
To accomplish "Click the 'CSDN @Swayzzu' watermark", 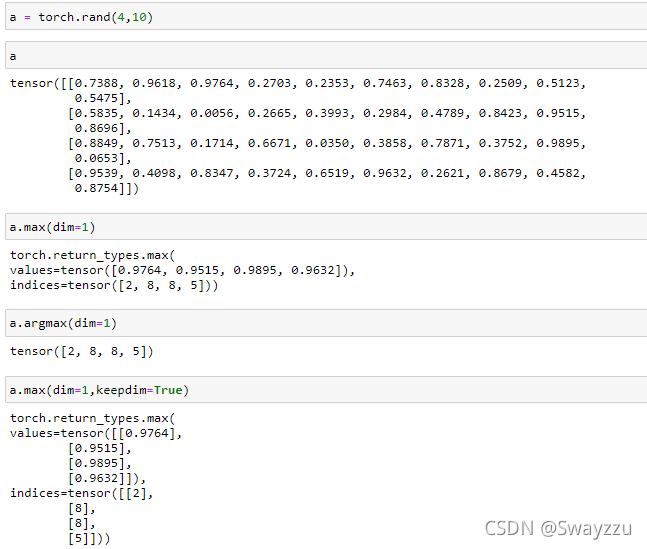I will click(559, 527).
